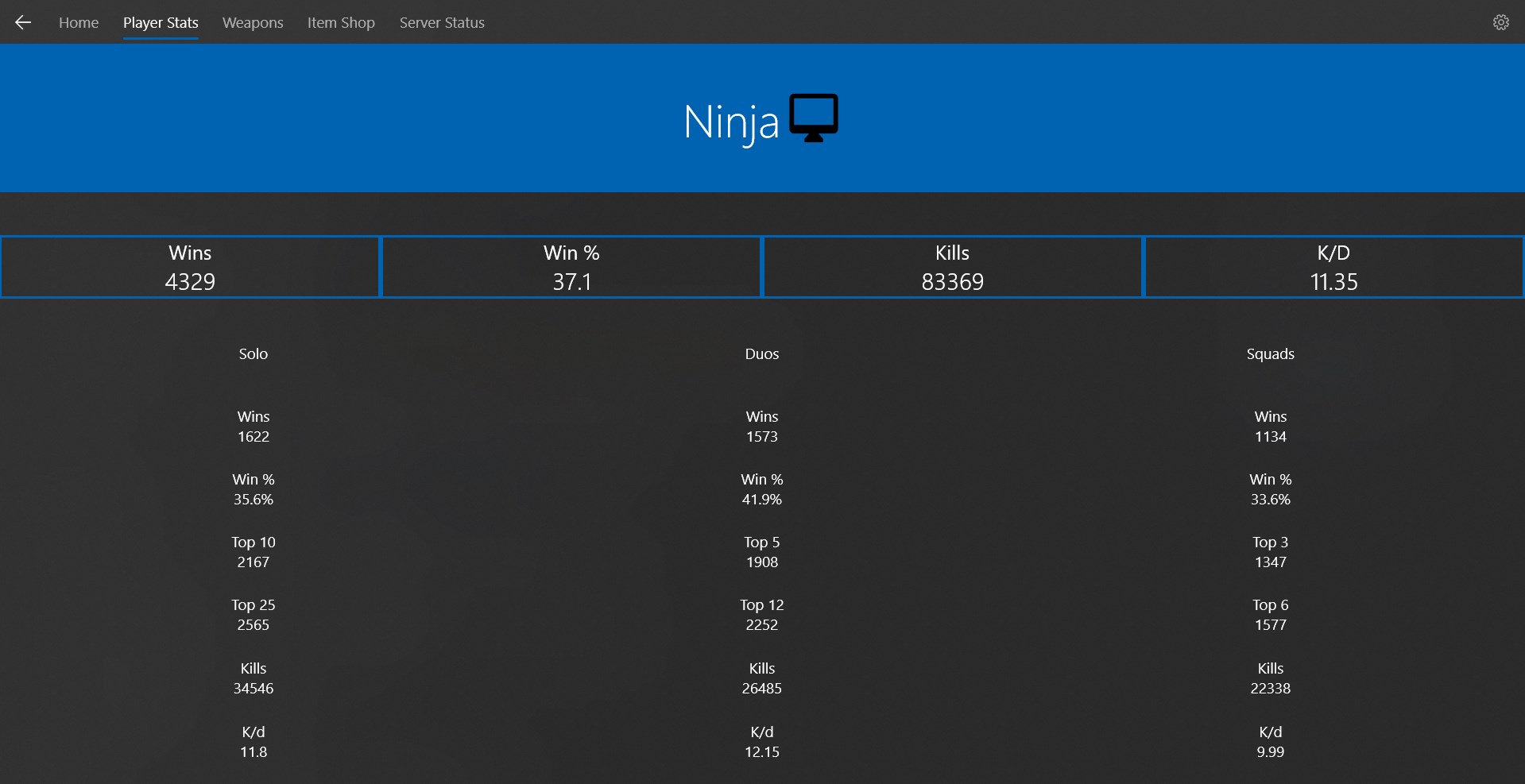
Task: Click the Solo K/d value 11.8
Action: (x=254, y=752)
